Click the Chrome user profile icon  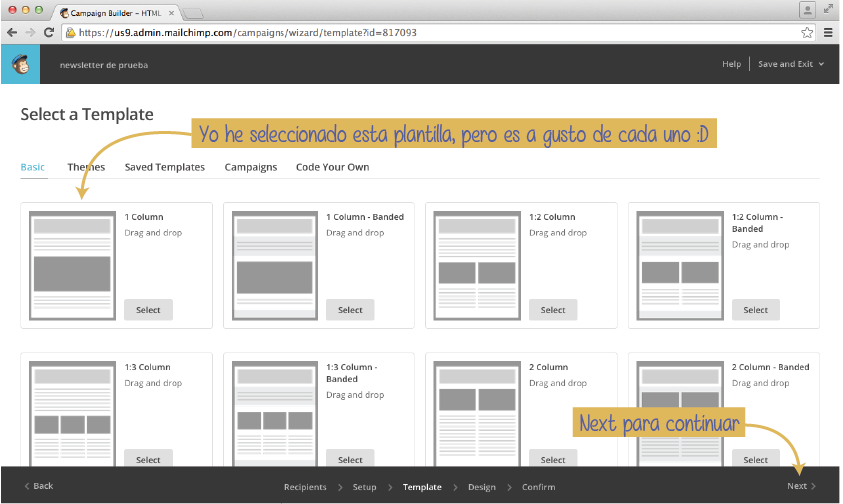tap(807, 10)
